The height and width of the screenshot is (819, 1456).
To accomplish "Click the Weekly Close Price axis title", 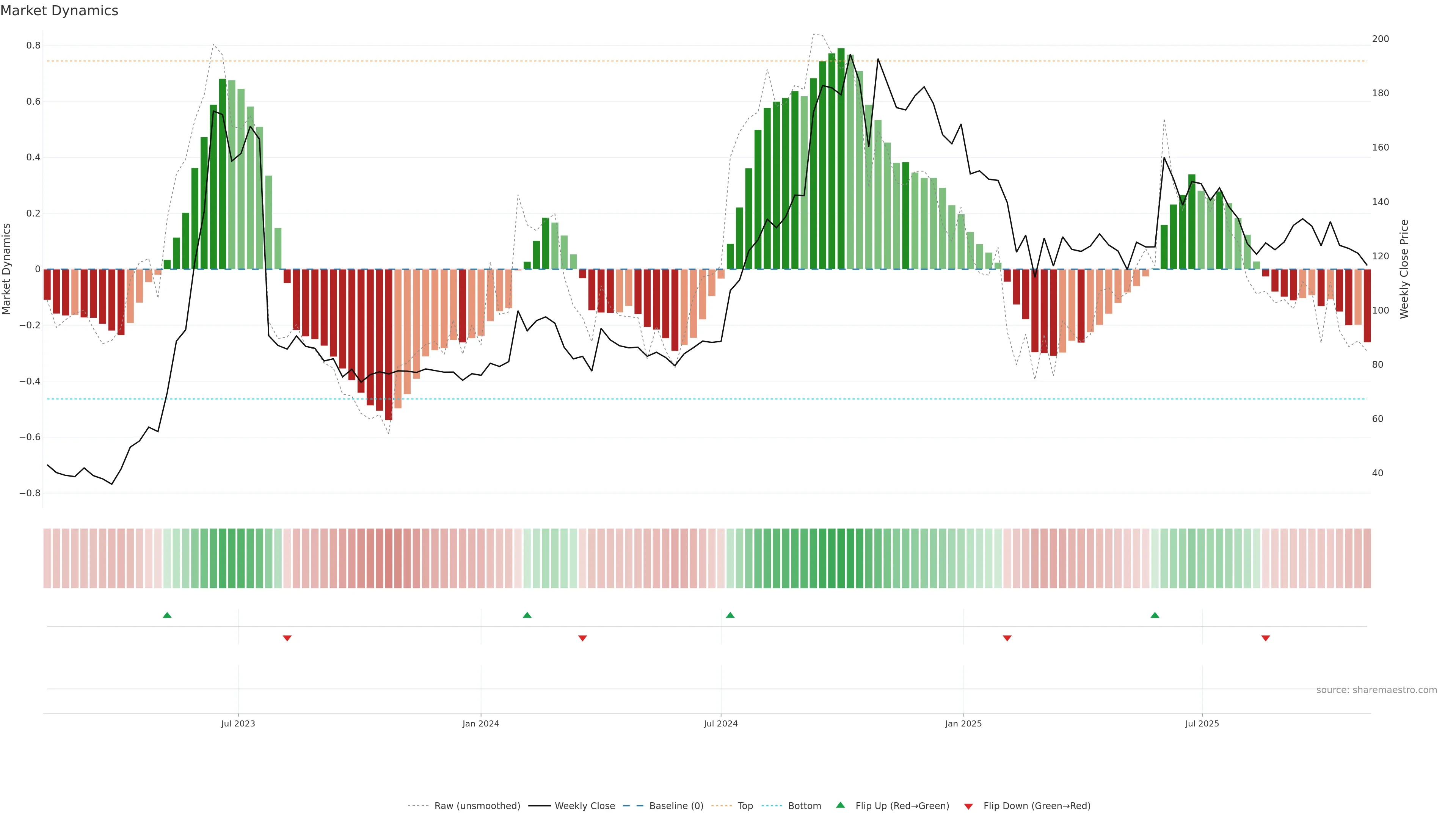I will pos(1404,269).
